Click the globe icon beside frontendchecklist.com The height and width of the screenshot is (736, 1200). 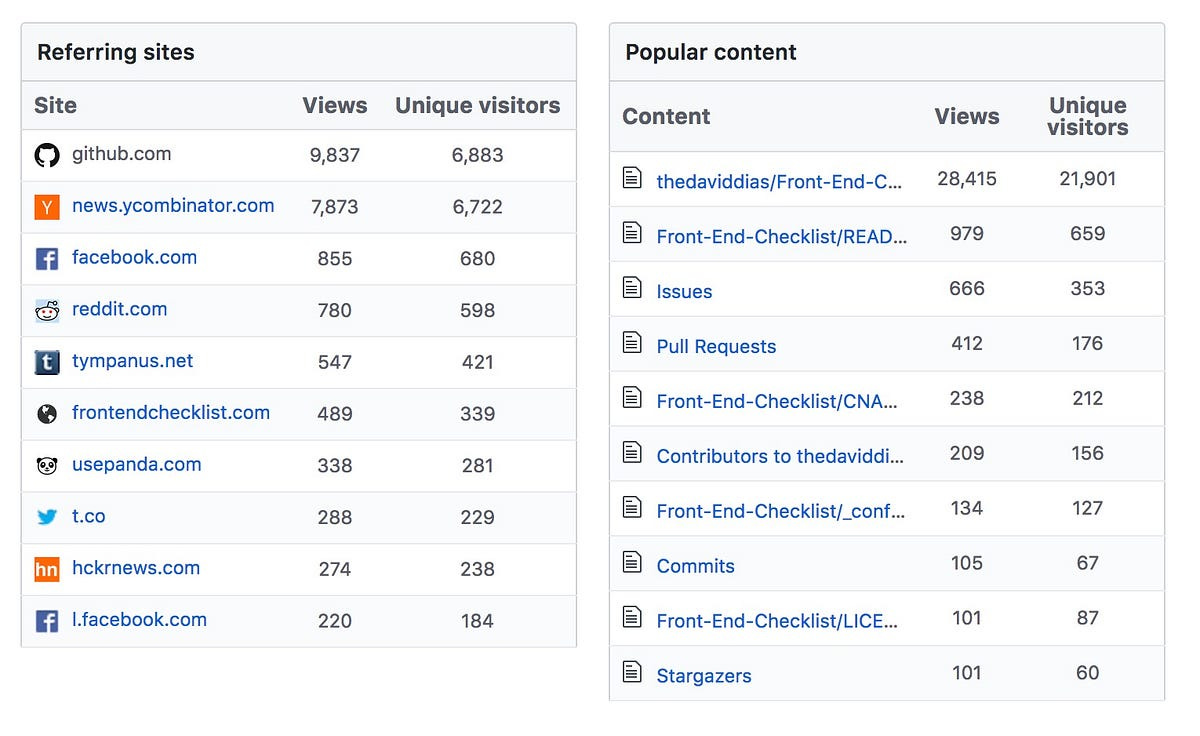click(47, 414)
